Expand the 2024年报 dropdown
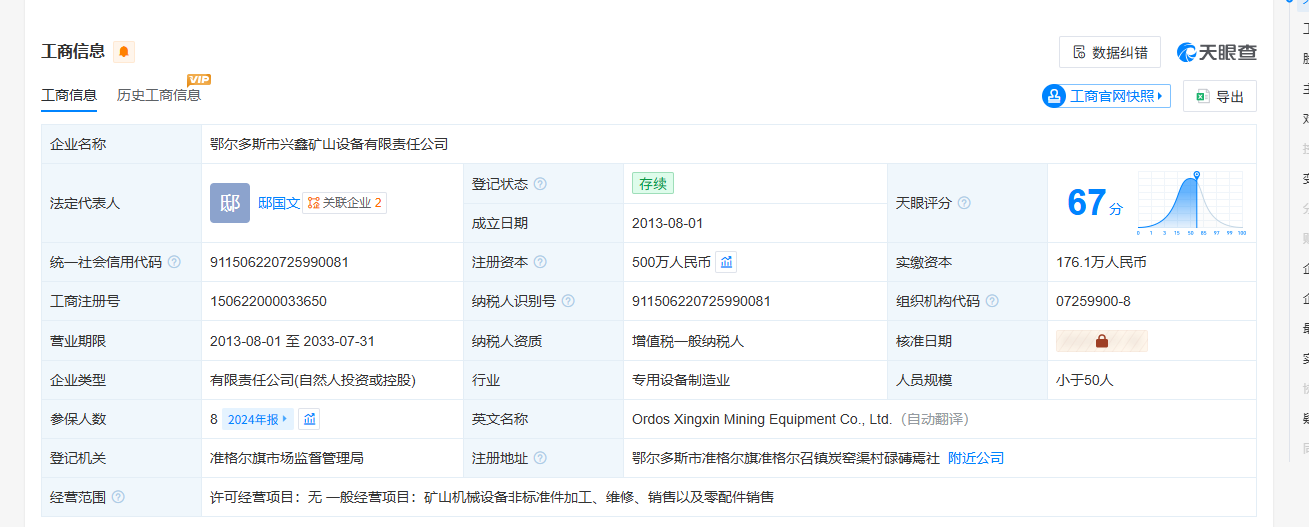Screen dimensions: 1309x527 click(x=258, y=419)
